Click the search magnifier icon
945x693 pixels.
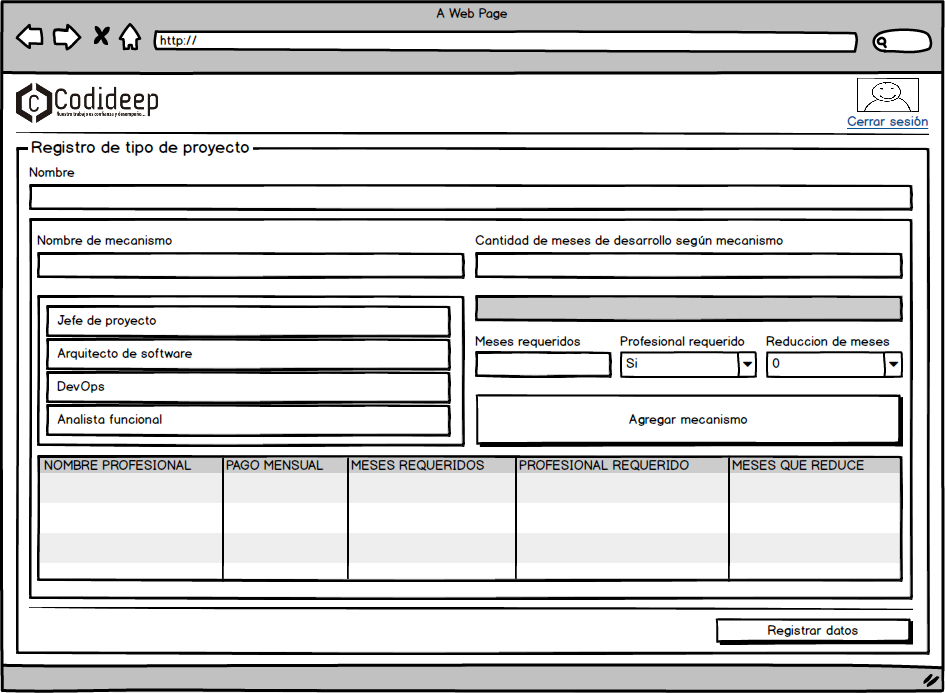point(882,42)
